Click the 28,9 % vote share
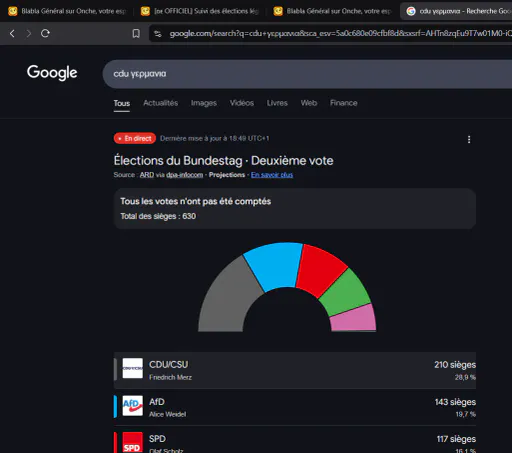Viewport: 512px width, 453px height. point(465,377)
